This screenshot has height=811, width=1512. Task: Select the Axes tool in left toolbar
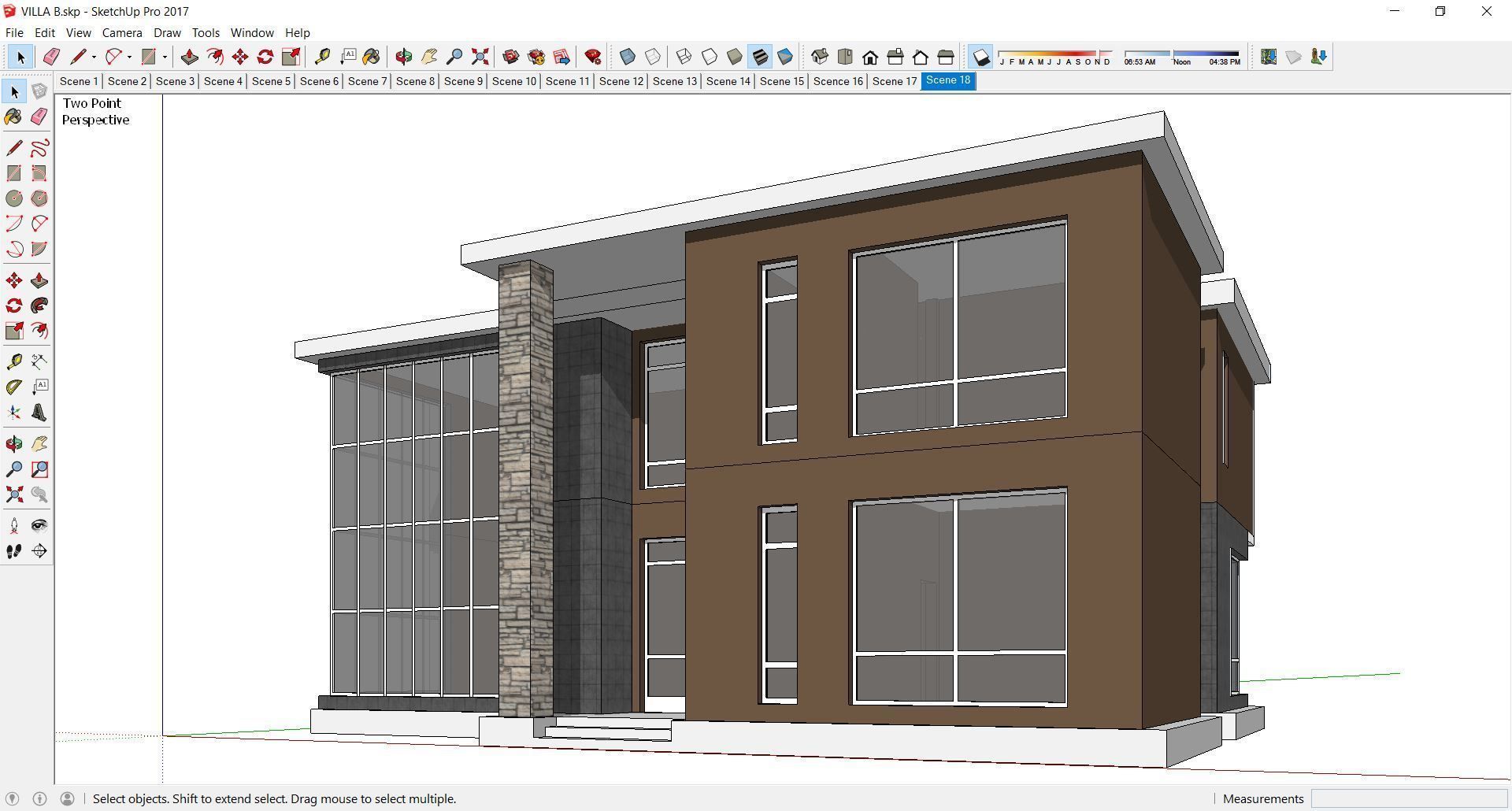click(x=14, y=413)
